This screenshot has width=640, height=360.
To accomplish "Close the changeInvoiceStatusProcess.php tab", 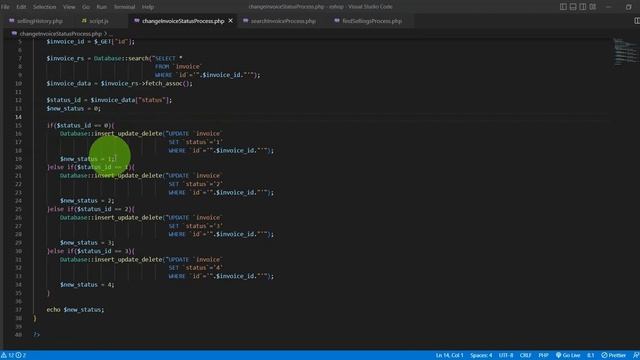I will [x=231, y=20].
